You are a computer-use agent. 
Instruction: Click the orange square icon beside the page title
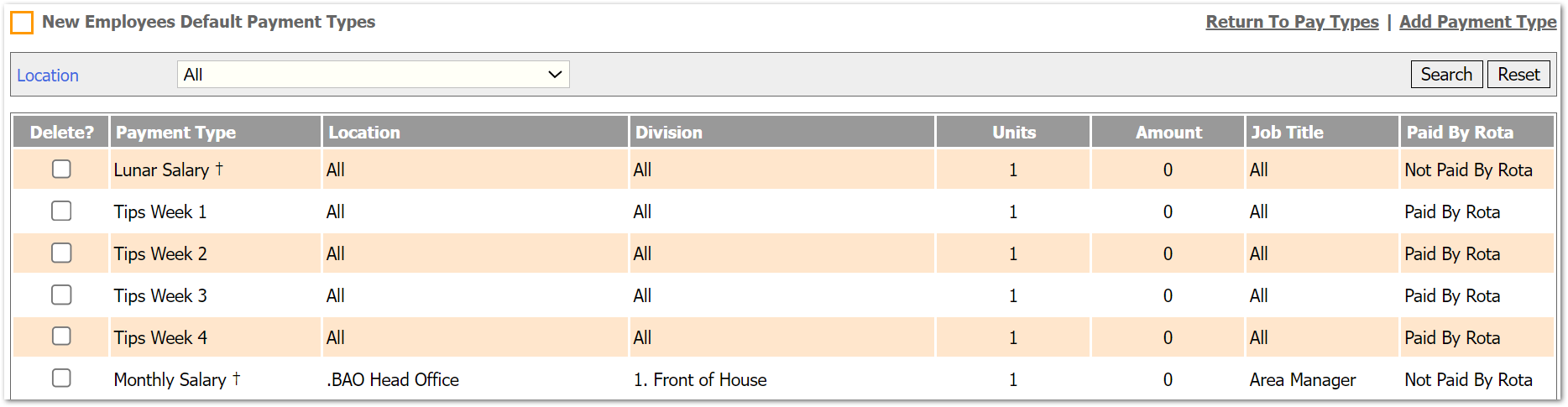22,23
